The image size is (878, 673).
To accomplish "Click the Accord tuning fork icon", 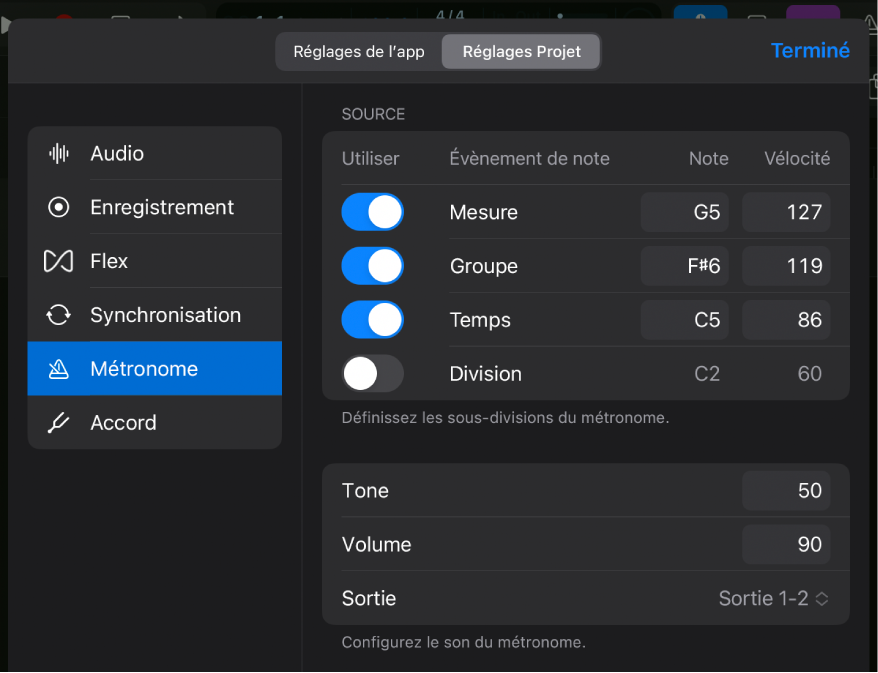I will (x=59, y=423).
